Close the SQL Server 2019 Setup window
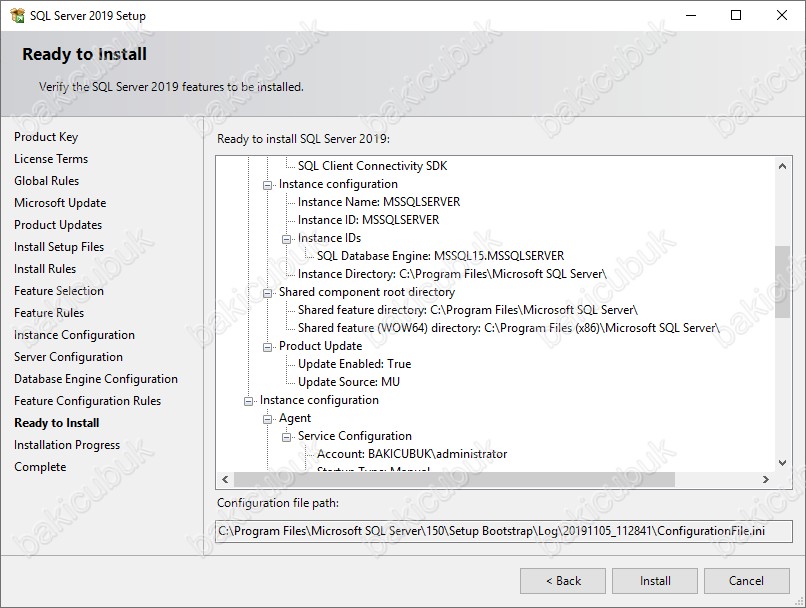Viewport: 806px width, 608px height. click(782, 15)
